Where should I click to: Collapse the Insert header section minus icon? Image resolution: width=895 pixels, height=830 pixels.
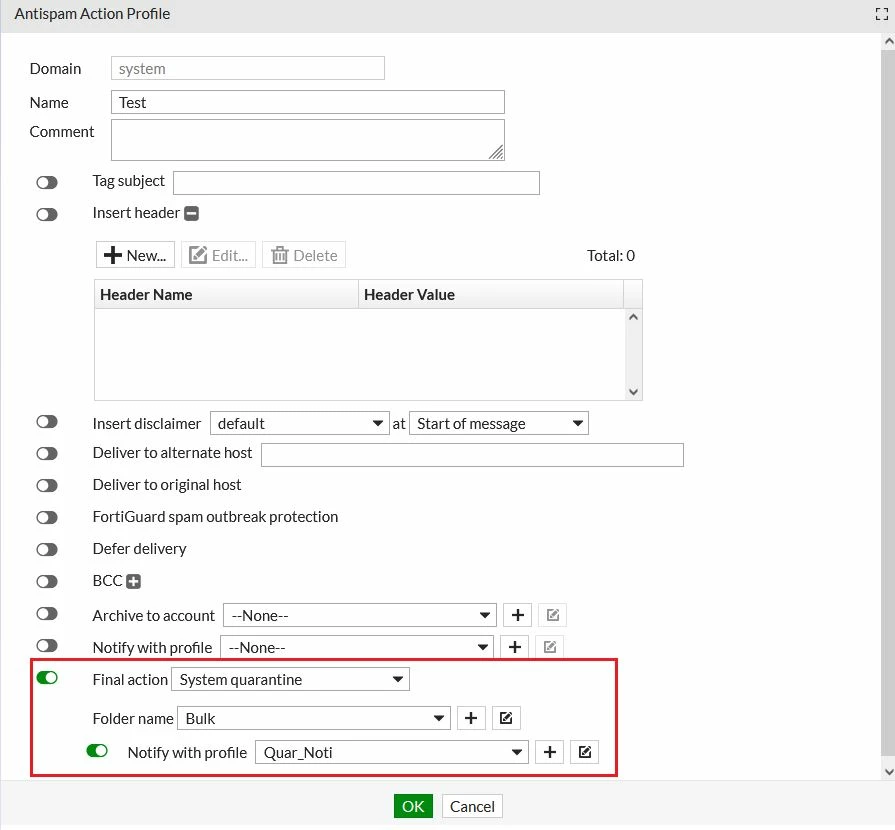coord(192,213)
